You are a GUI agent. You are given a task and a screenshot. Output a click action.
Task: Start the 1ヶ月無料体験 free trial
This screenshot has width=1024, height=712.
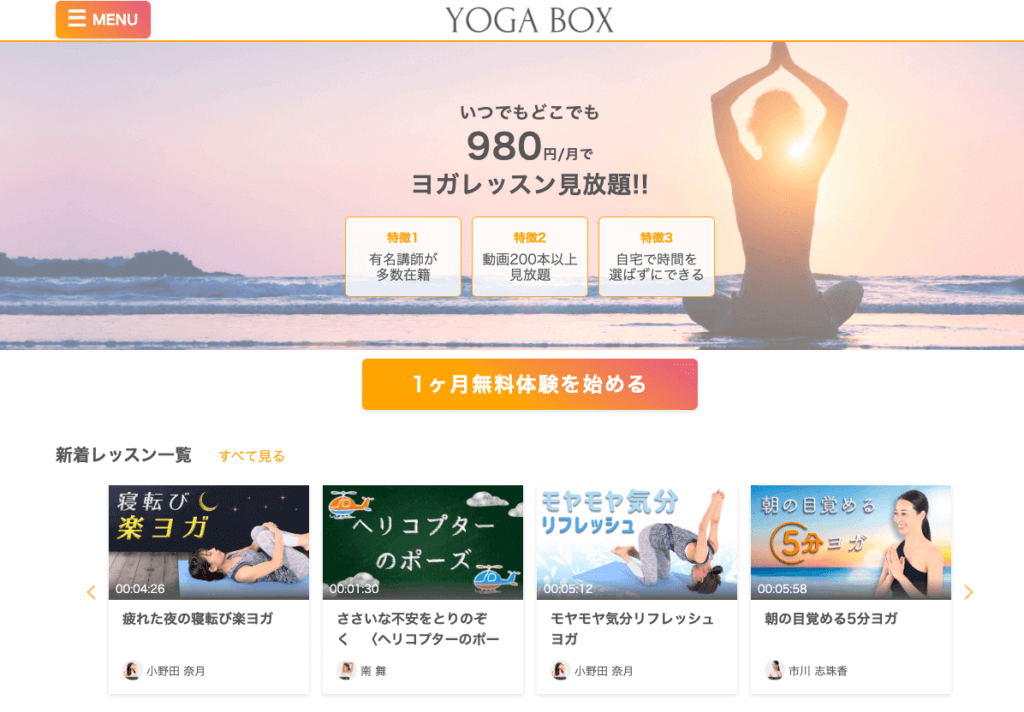coord(530,384)
